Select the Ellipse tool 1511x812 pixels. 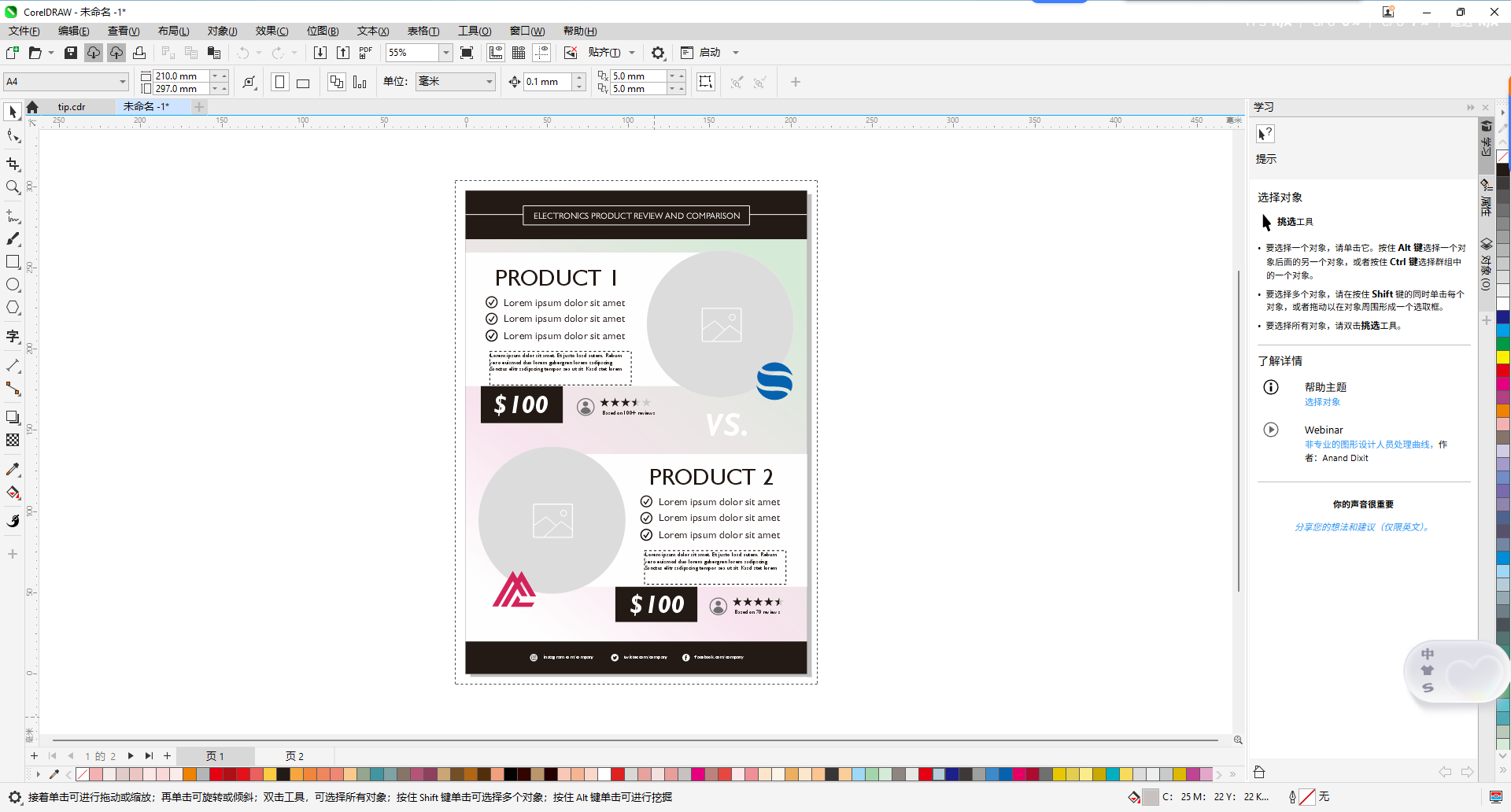pos(13,285)
